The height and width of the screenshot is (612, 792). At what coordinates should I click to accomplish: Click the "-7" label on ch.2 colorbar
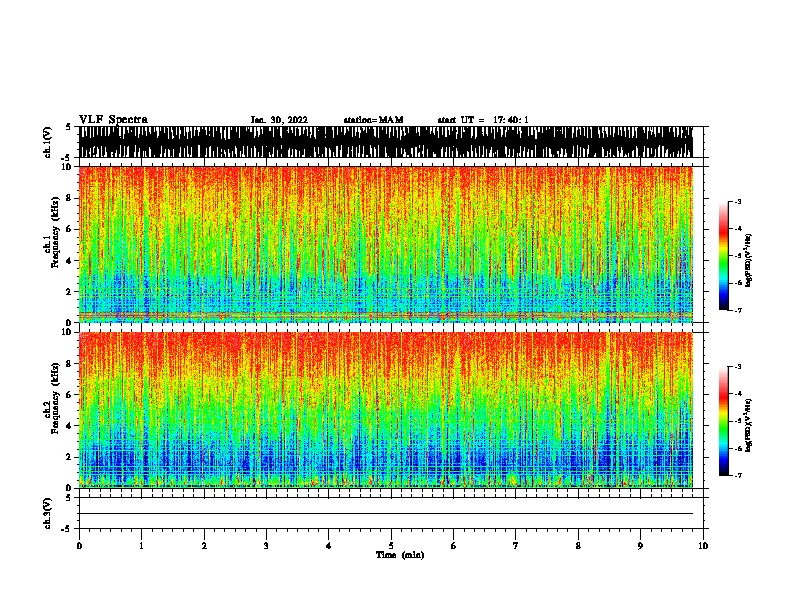737,475
